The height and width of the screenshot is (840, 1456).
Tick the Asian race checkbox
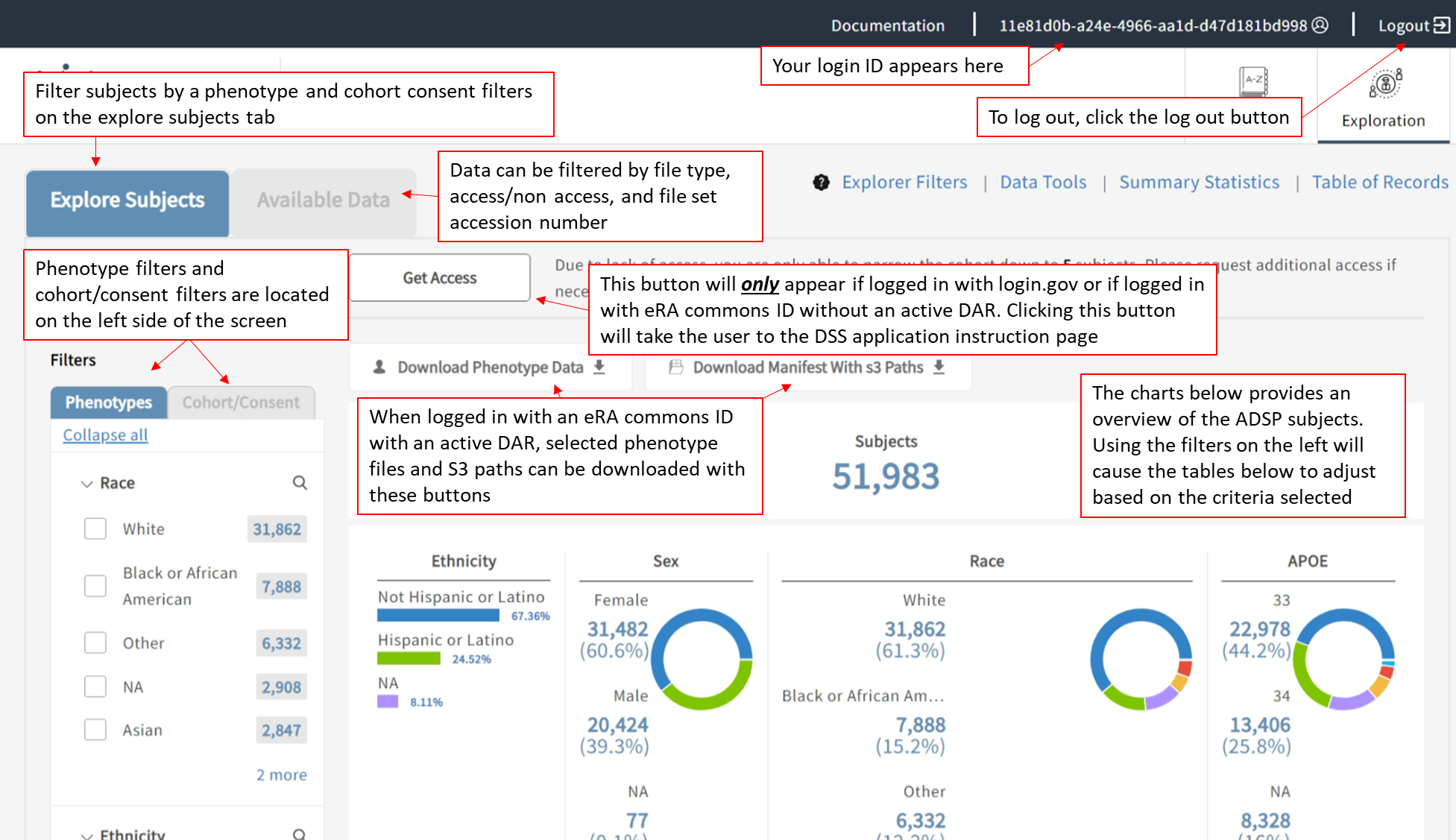pyautogui.click(x=95, y=730)
